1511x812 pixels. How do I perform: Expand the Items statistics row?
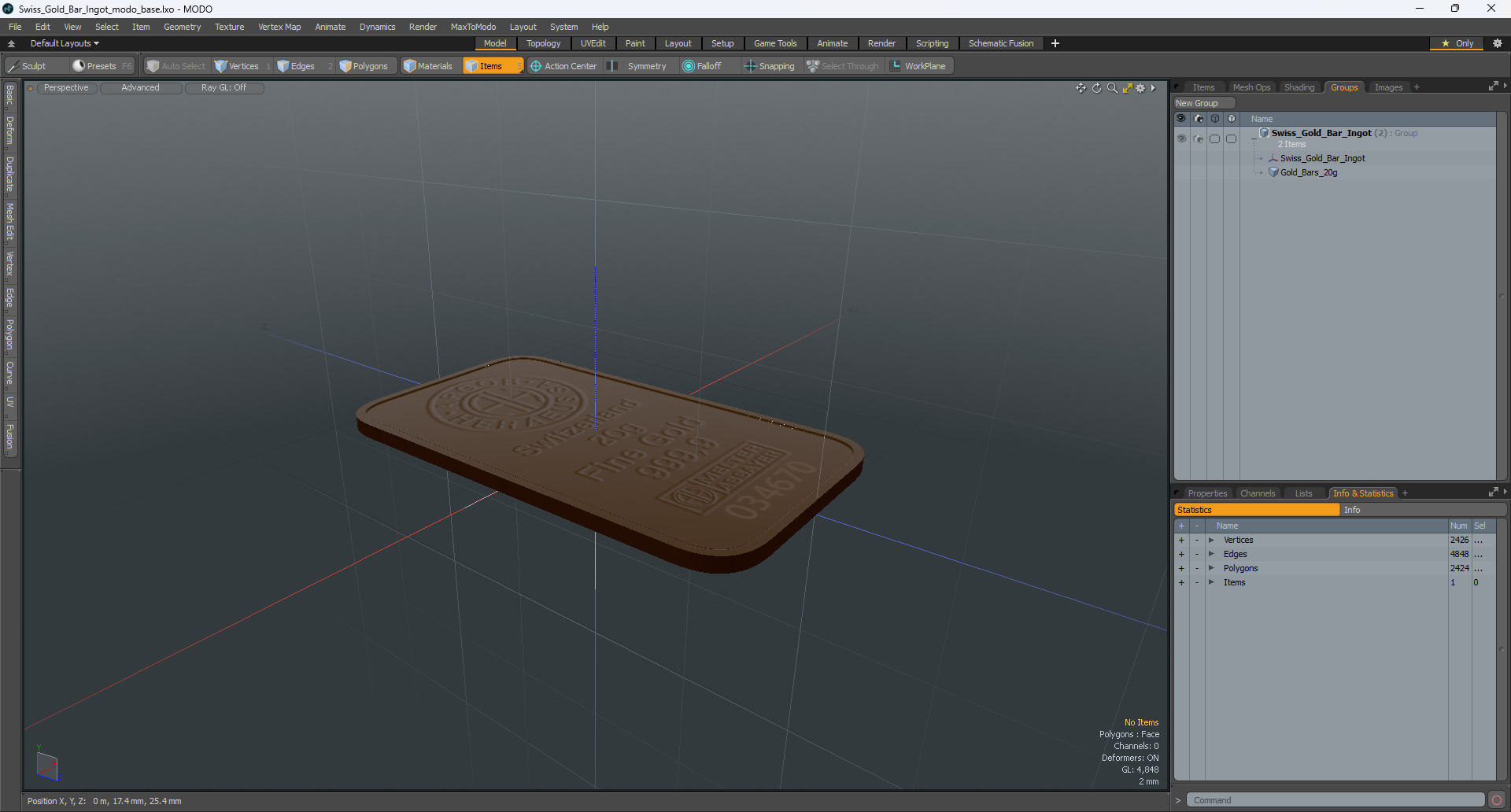[1212, 582]
